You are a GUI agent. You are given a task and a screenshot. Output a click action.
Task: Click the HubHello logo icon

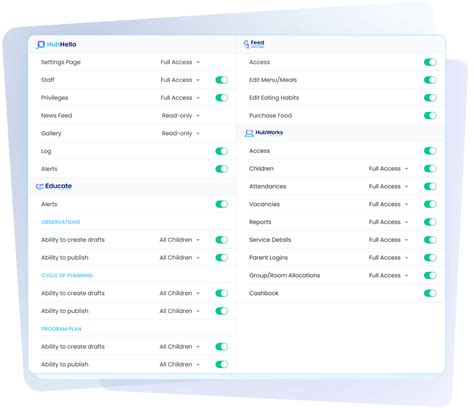[40, 45]
